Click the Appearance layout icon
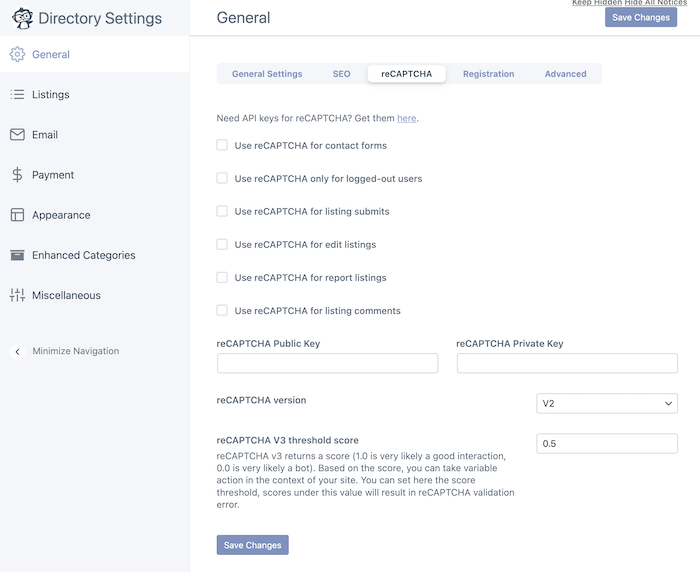The width and height of the screenshot is (700, 572). (x=17, y=215)
